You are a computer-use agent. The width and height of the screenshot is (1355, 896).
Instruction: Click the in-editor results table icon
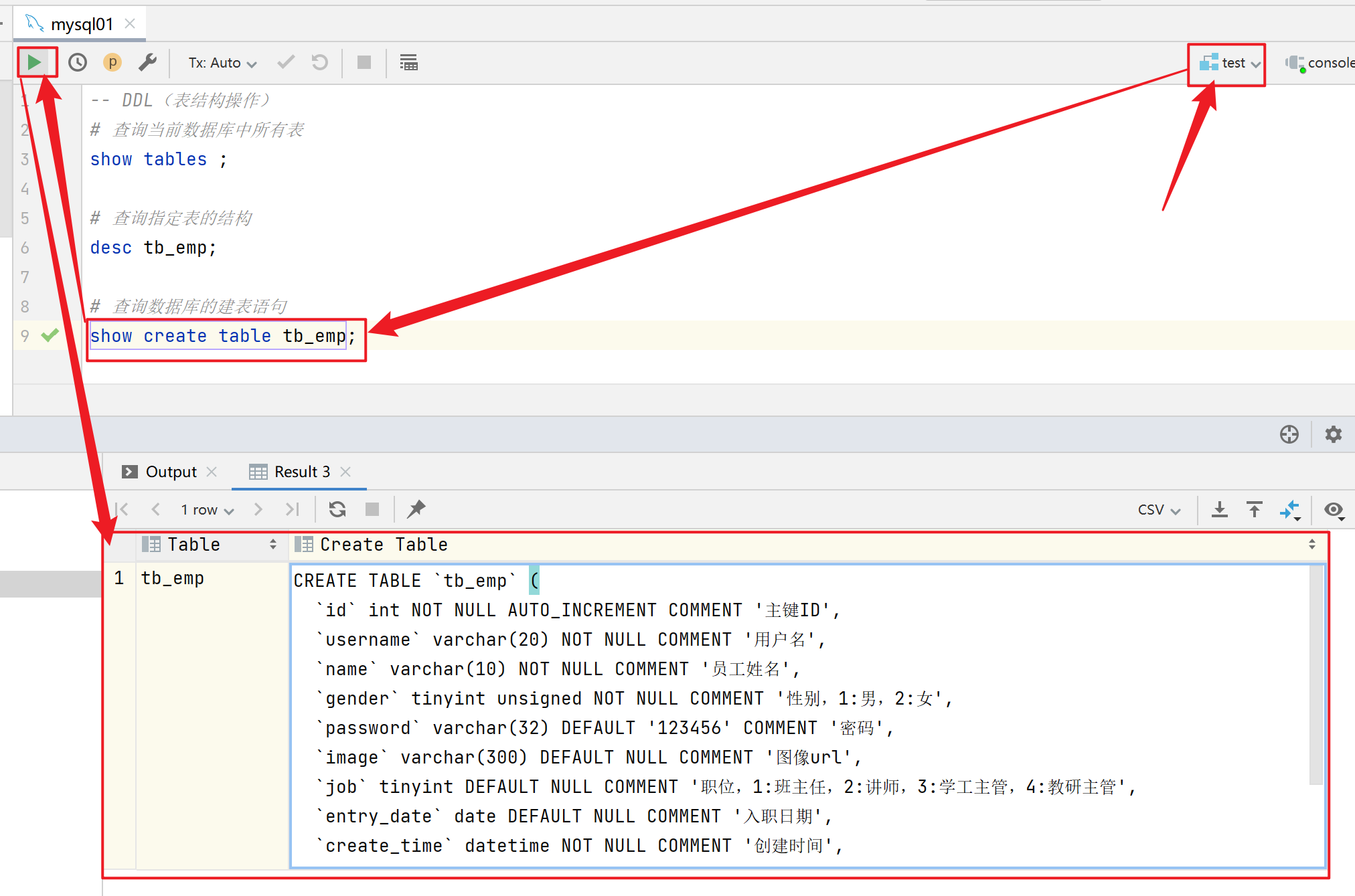408,62
